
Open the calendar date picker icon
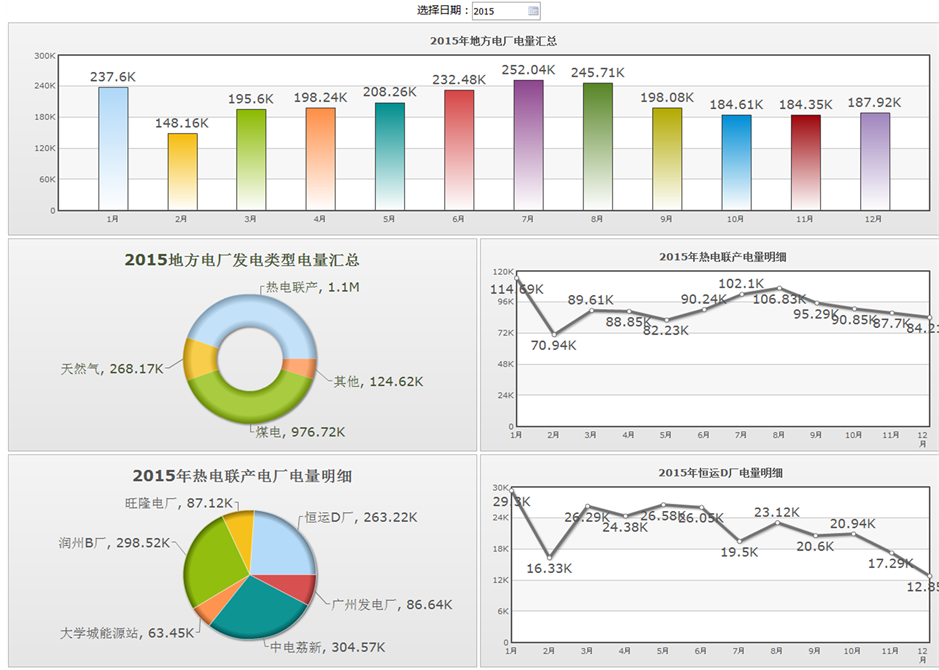[533, 11]
